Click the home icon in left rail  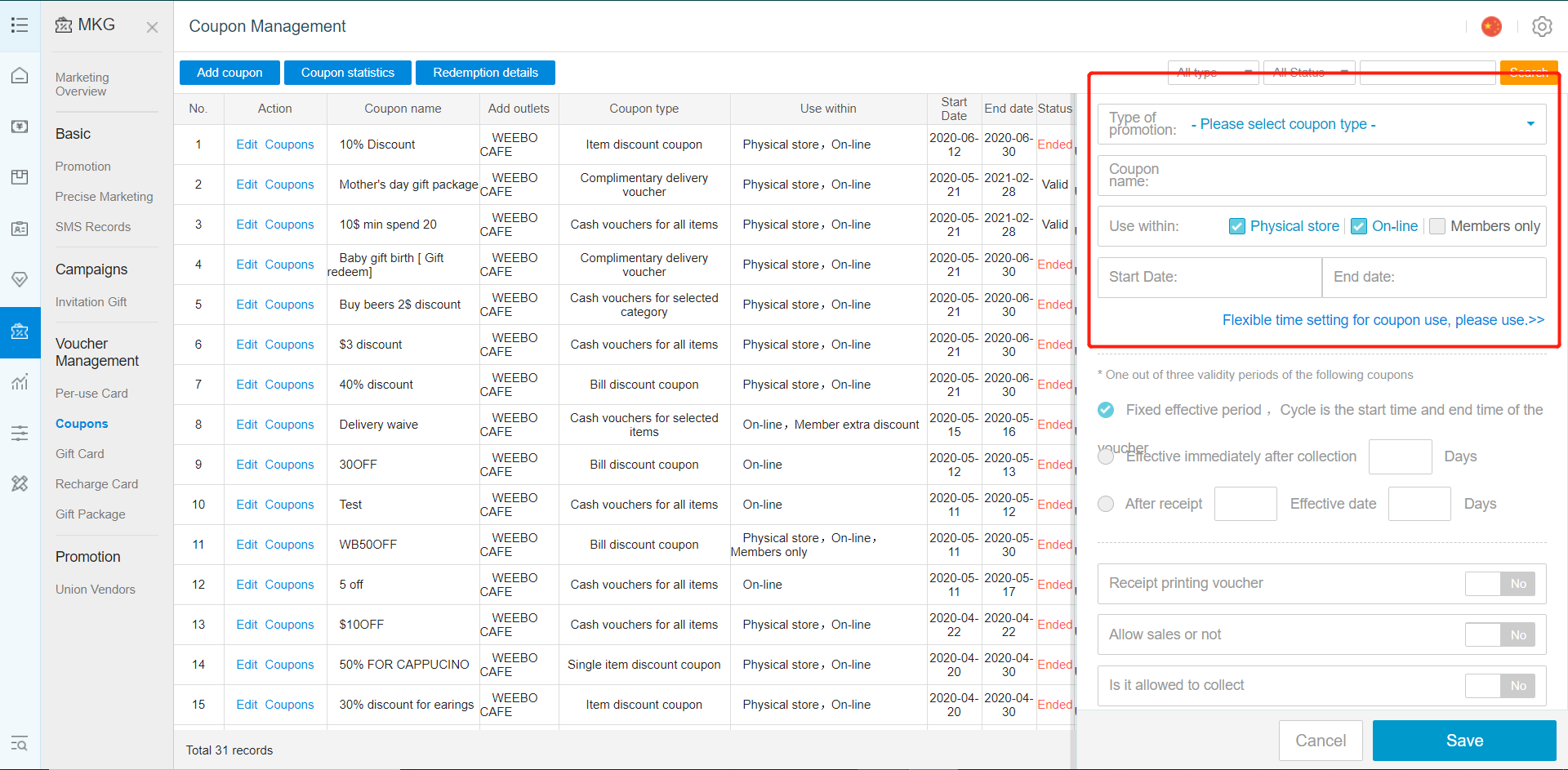[x=20, y=76]
